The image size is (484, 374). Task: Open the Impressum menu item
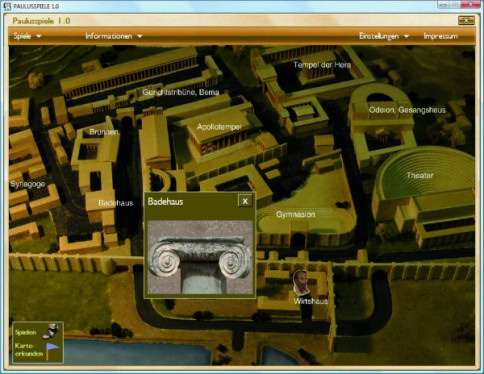click(440, 36)
